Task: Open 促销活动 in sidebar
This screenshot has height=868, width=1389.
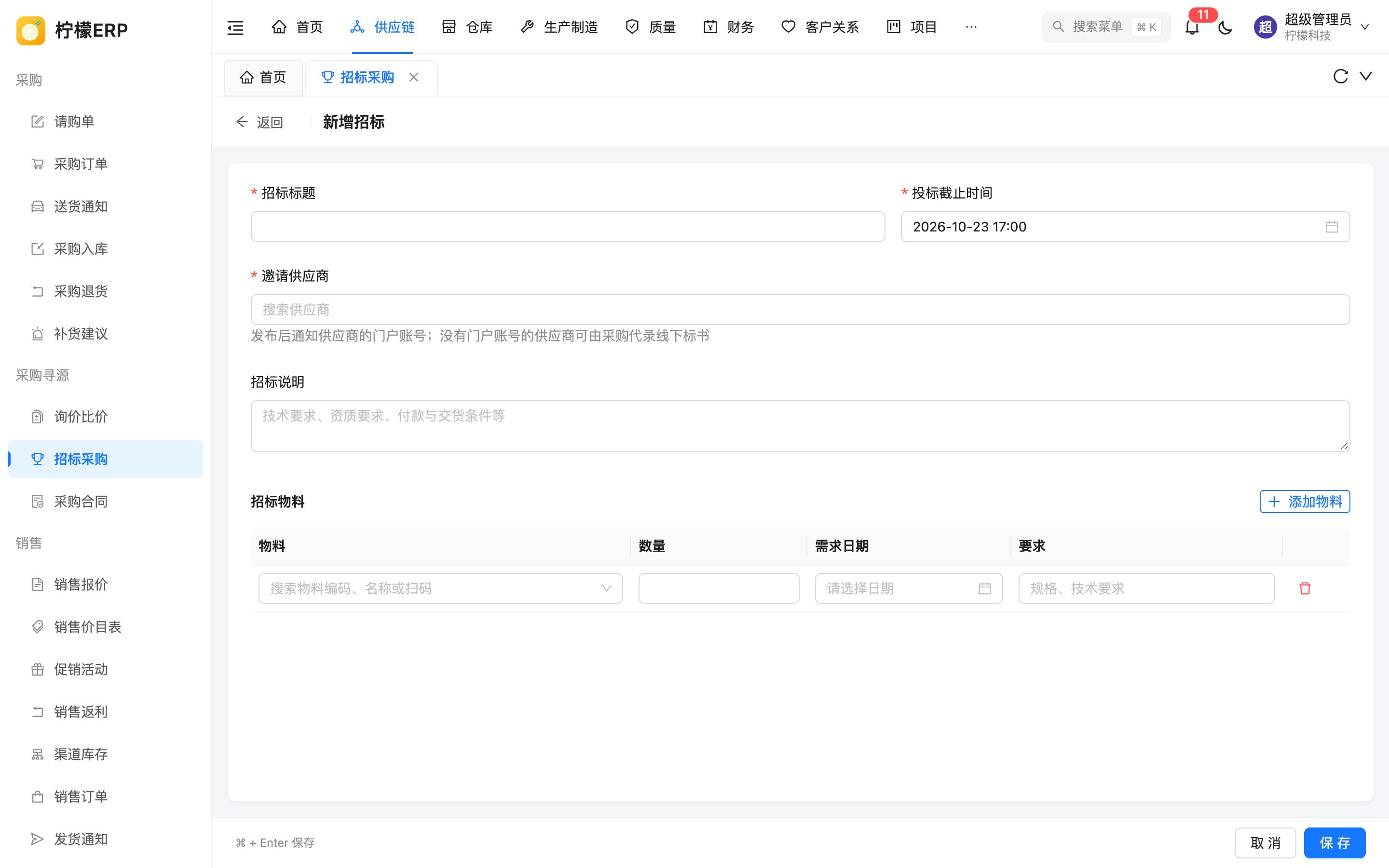Action: pyautogui.click(x=105, y=669)
